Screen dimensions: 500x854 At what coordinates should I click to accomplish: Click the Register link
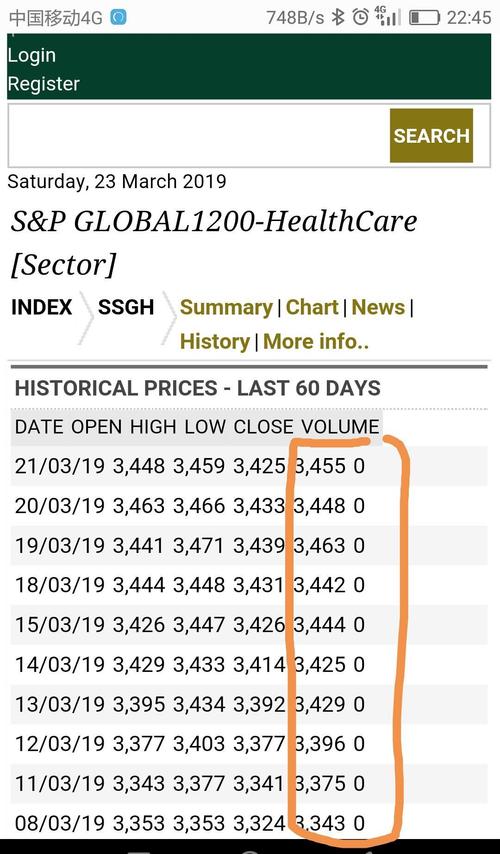(44, 83)
